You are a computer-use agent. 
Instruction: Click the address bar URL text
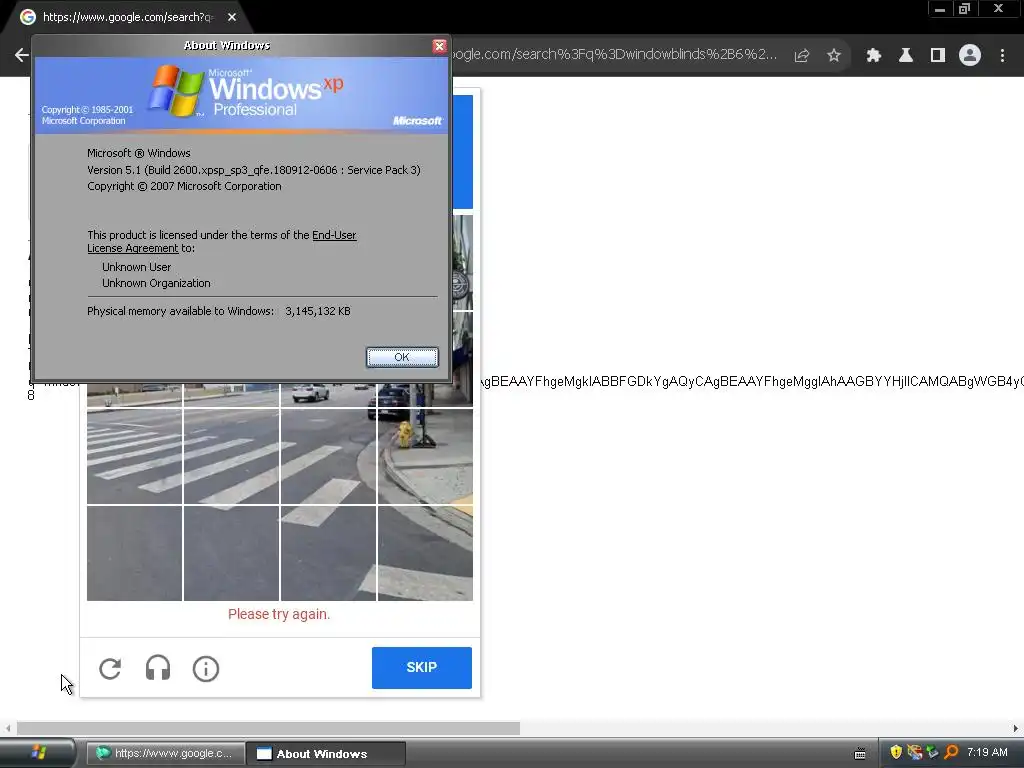pos(614,54)
